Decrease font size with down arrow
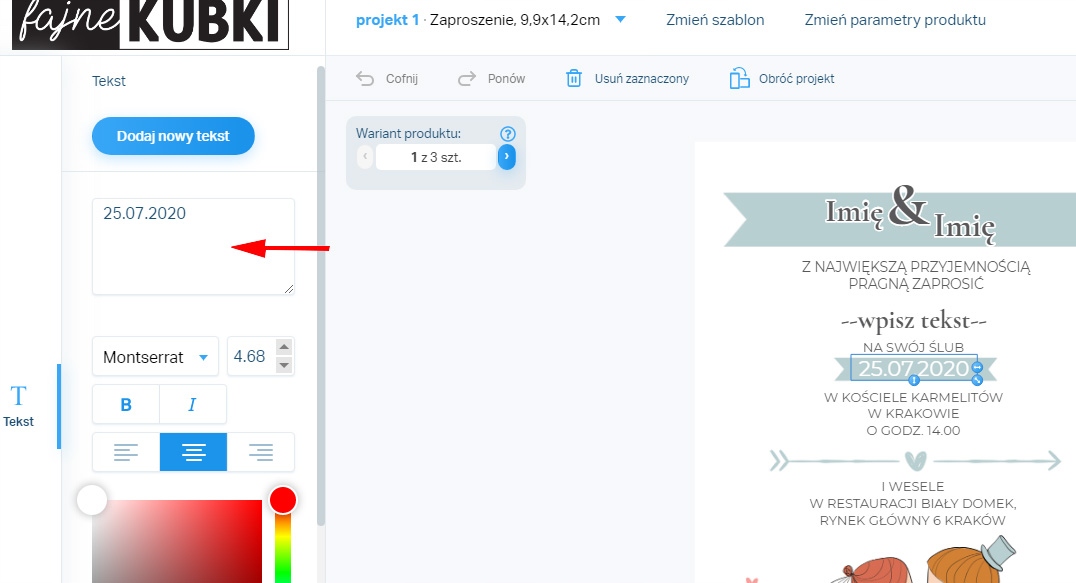This screenshot has width=1076, height=583. pyautogui.click(x=284, y=365)
